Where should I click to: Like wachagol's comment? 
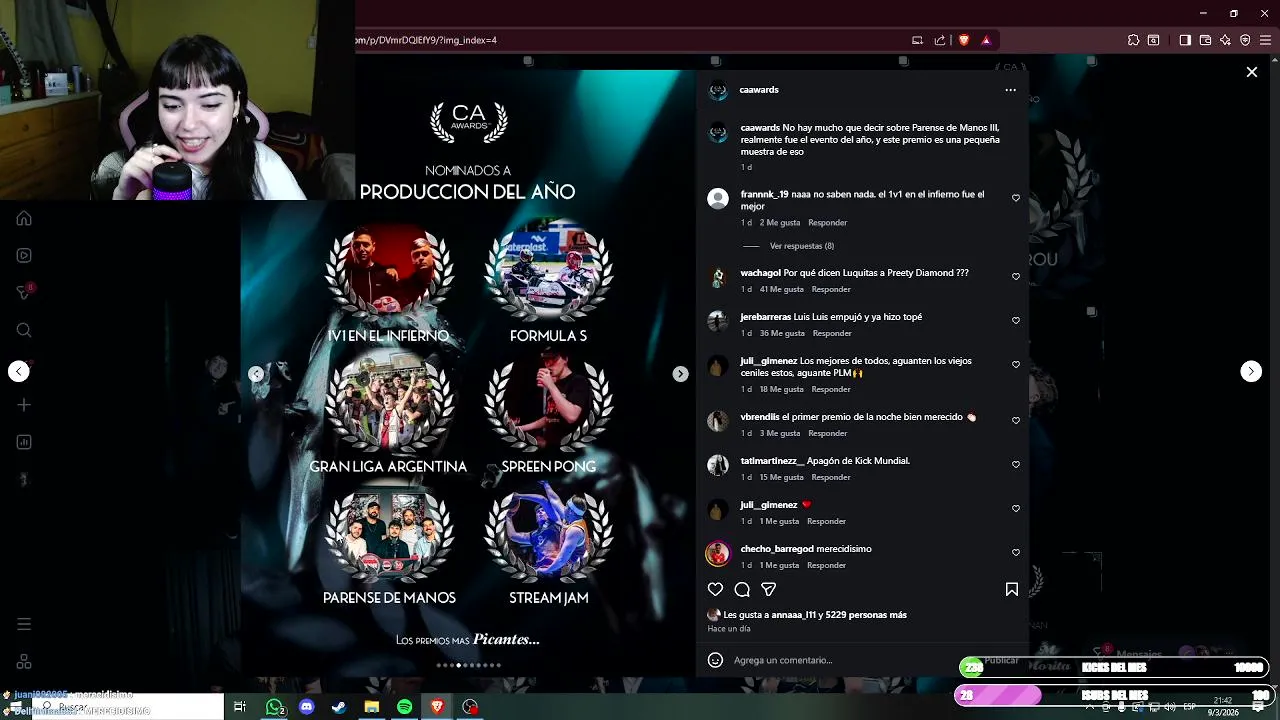tap(1016, 276)
